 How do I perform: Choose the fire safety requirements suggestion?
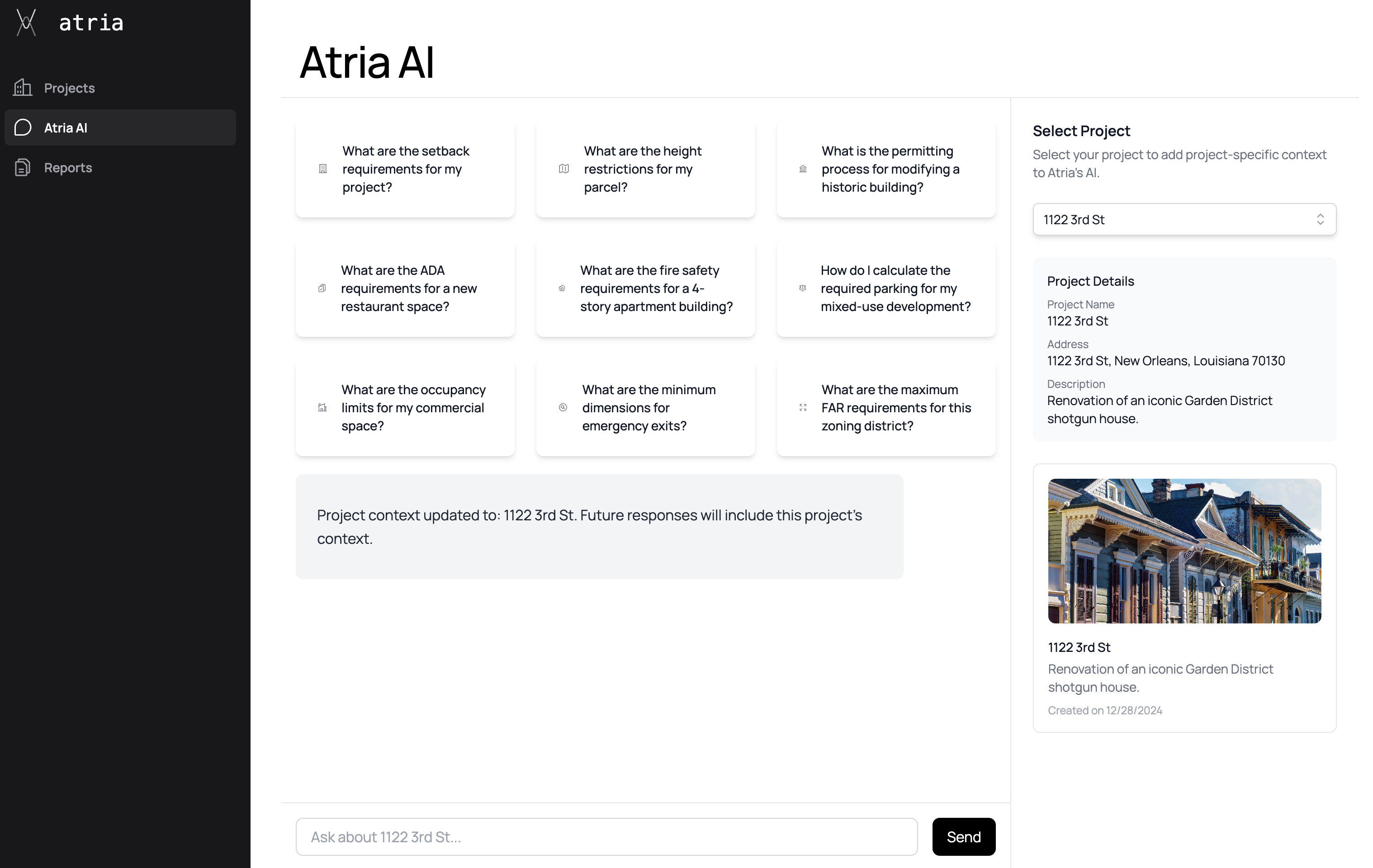pos(645,288)
